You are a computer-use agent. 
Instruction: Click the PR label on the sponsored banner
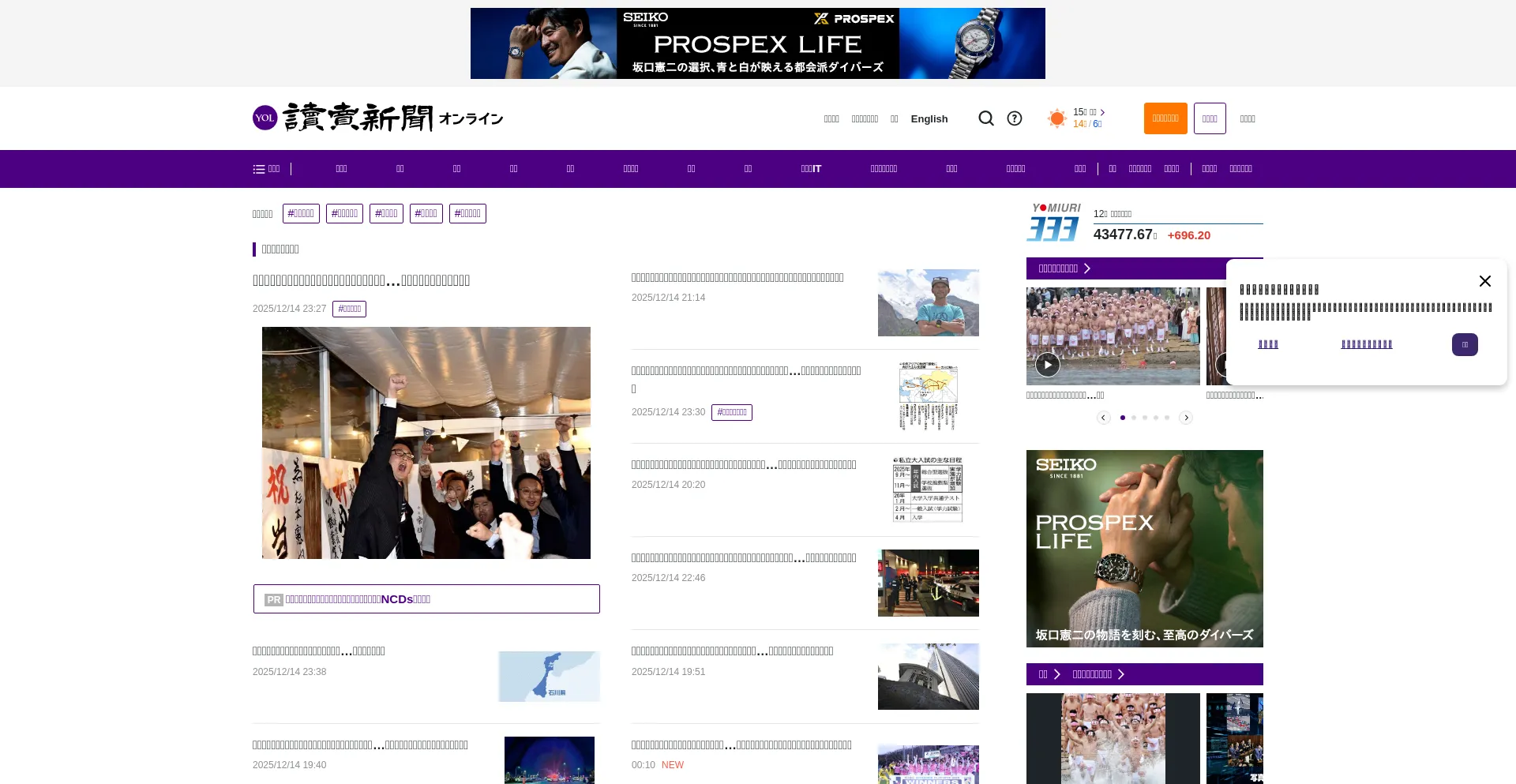[274, 599]
